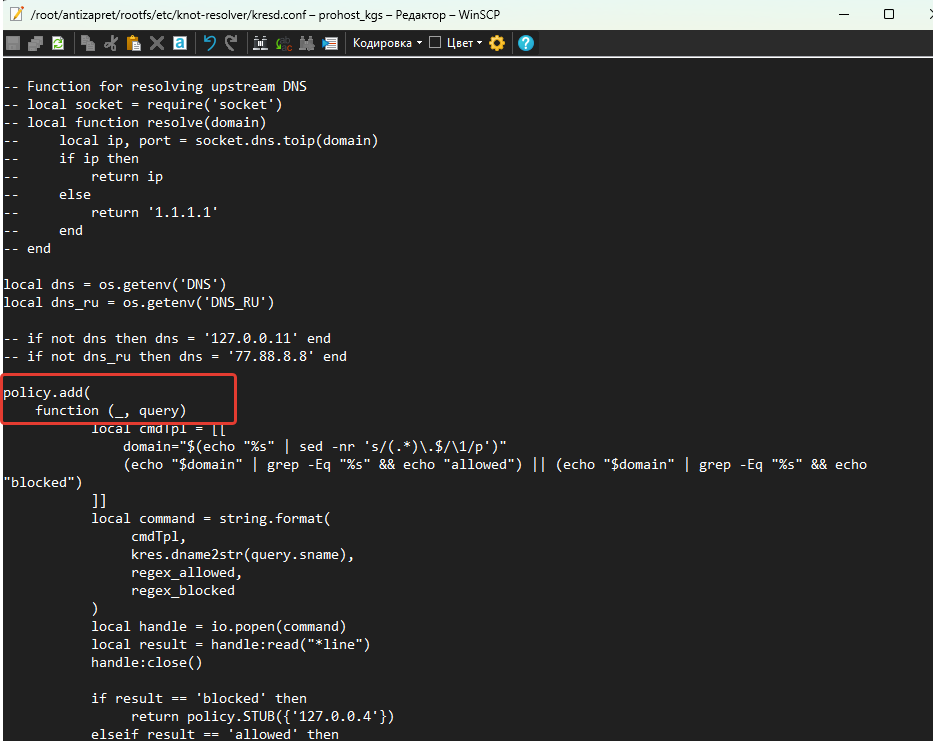Click the line starting with domain="$(echo
Viewport: 933px width, 741px height.
pos(315,446)
